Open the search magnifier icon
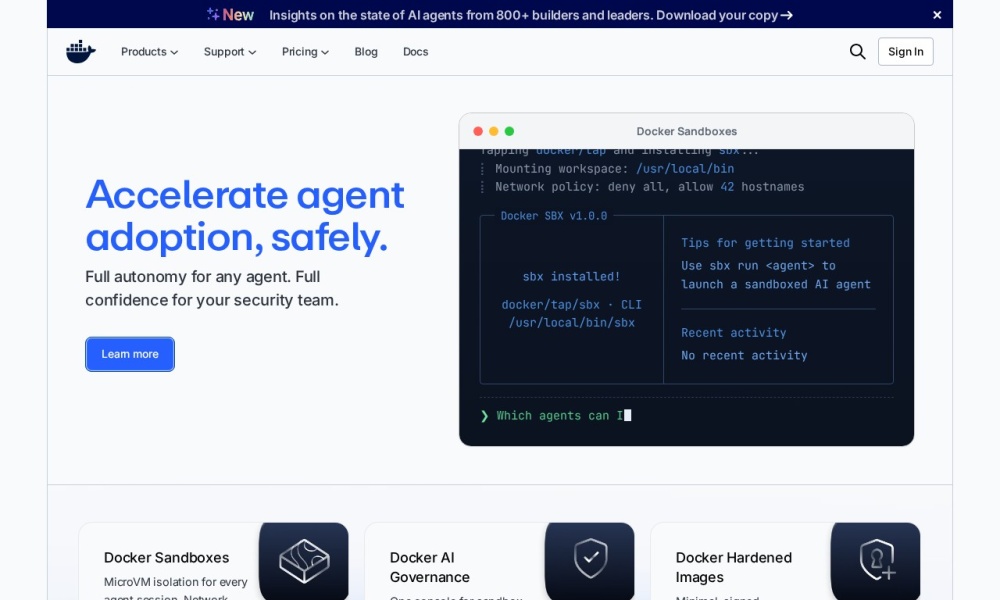The width and height of the screenshot is (1000, 600). click(857, 52)
